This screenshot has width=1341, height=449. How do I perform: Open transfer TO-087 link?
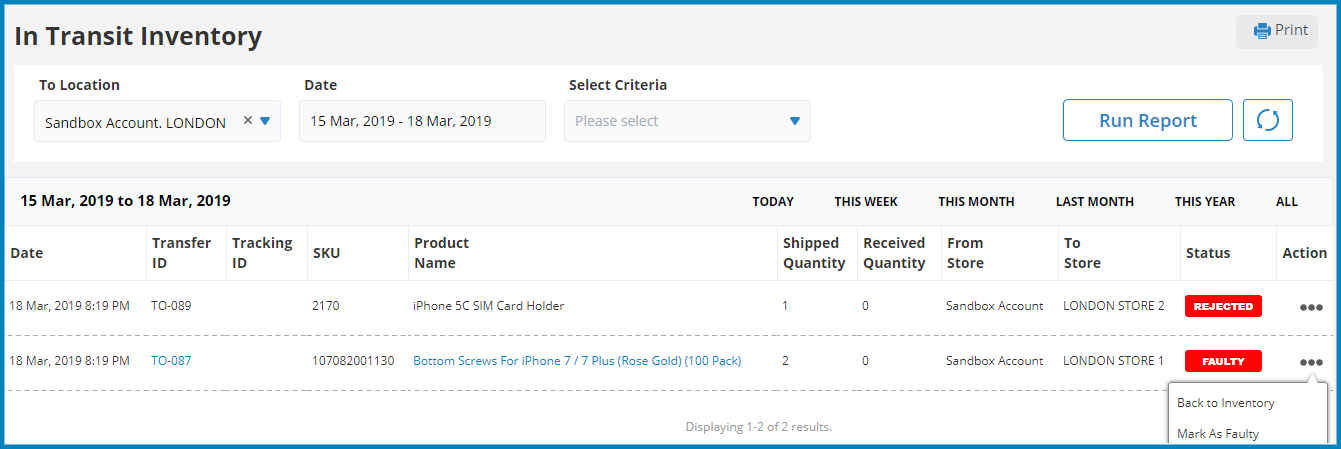171,361
